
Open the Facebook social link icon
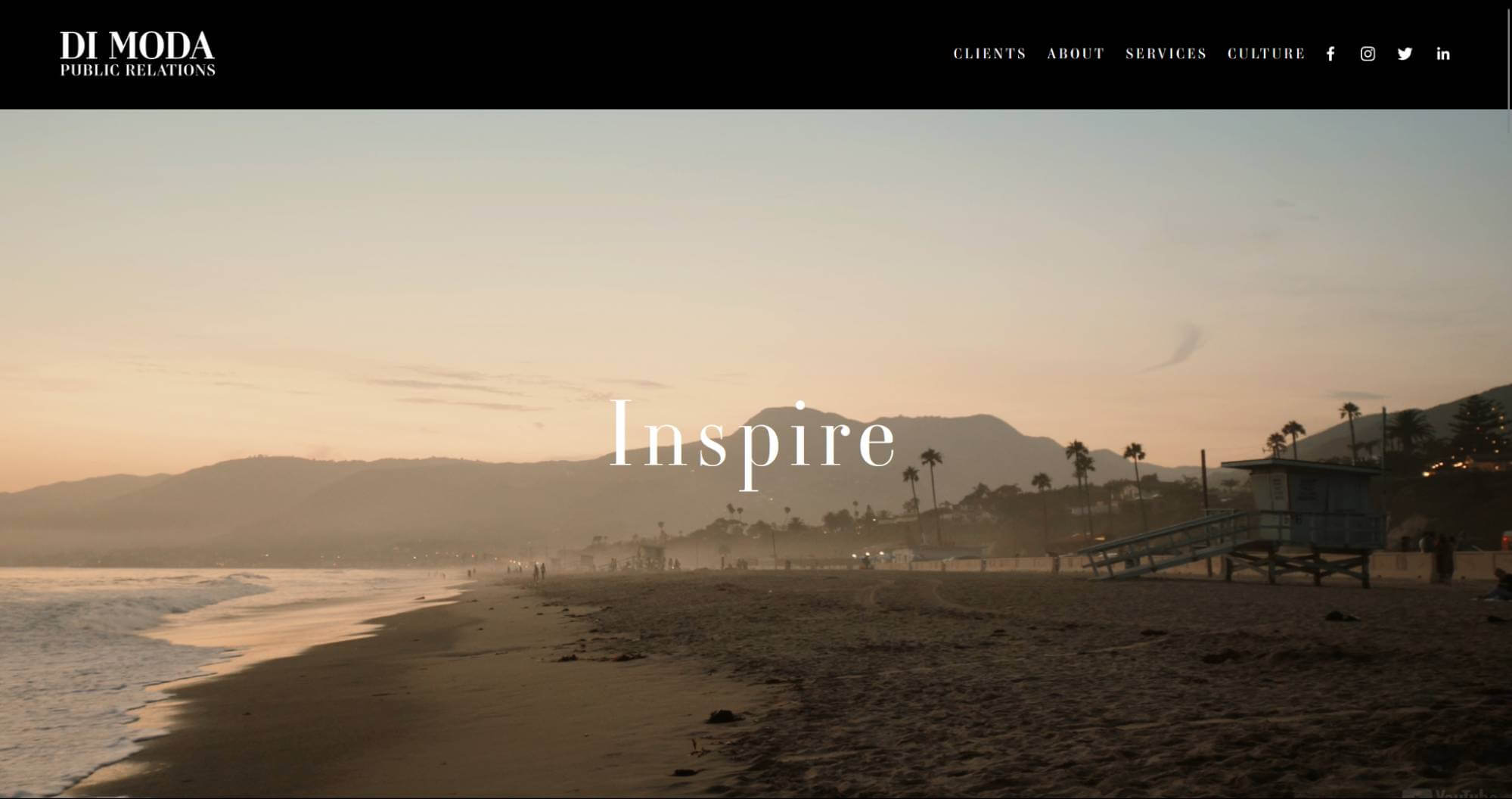click(1330, 54)
